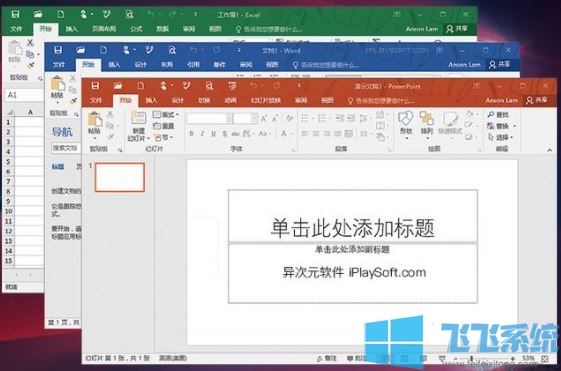
Task: Click the Align Left icon in PowerPoint paragraph group
Action: click(x=305, y=134)
